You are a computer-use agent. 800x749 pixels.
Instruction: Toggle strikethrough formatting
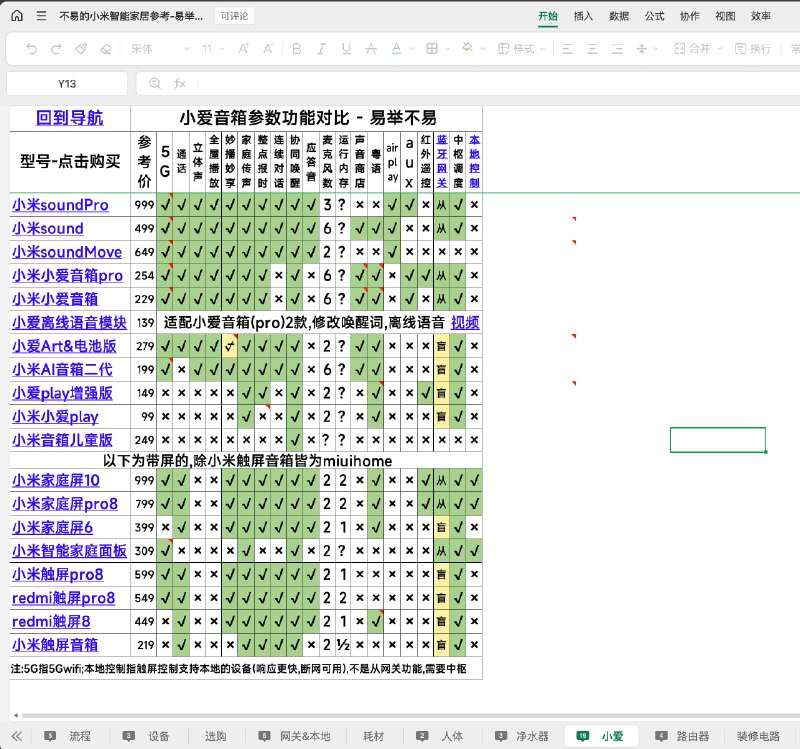(371, 49)
